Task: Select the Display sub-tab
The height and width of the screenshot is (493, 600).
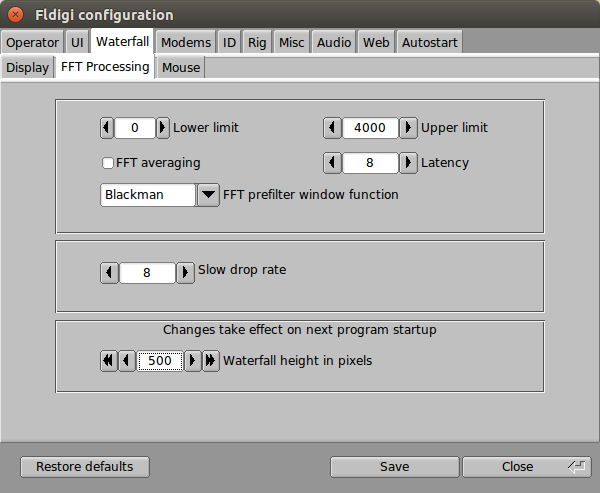Action: point(28,68)
